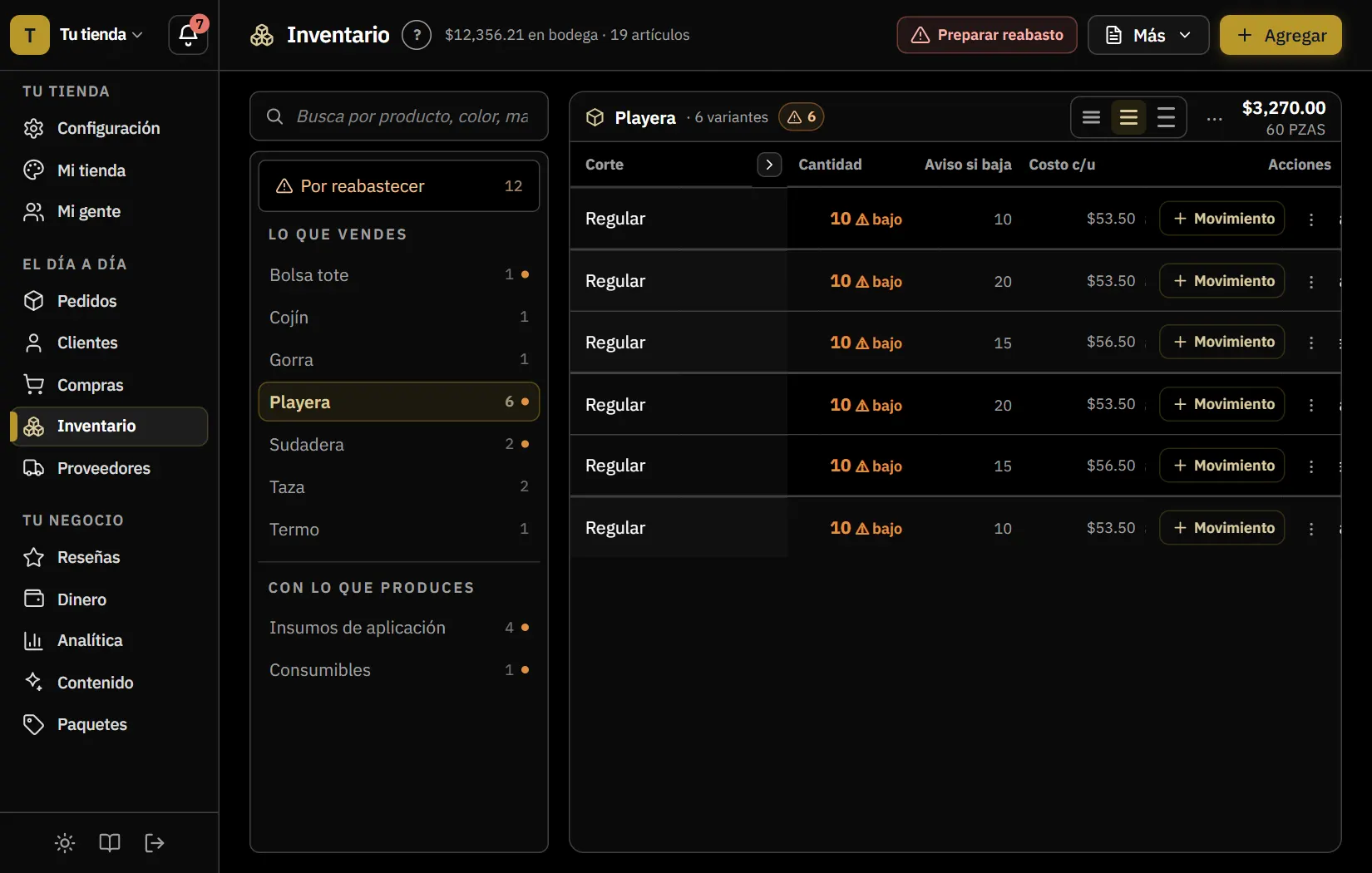Open kebab menu for fifth Regular row
1372x873 pixels.
[x=1311, y=466]
